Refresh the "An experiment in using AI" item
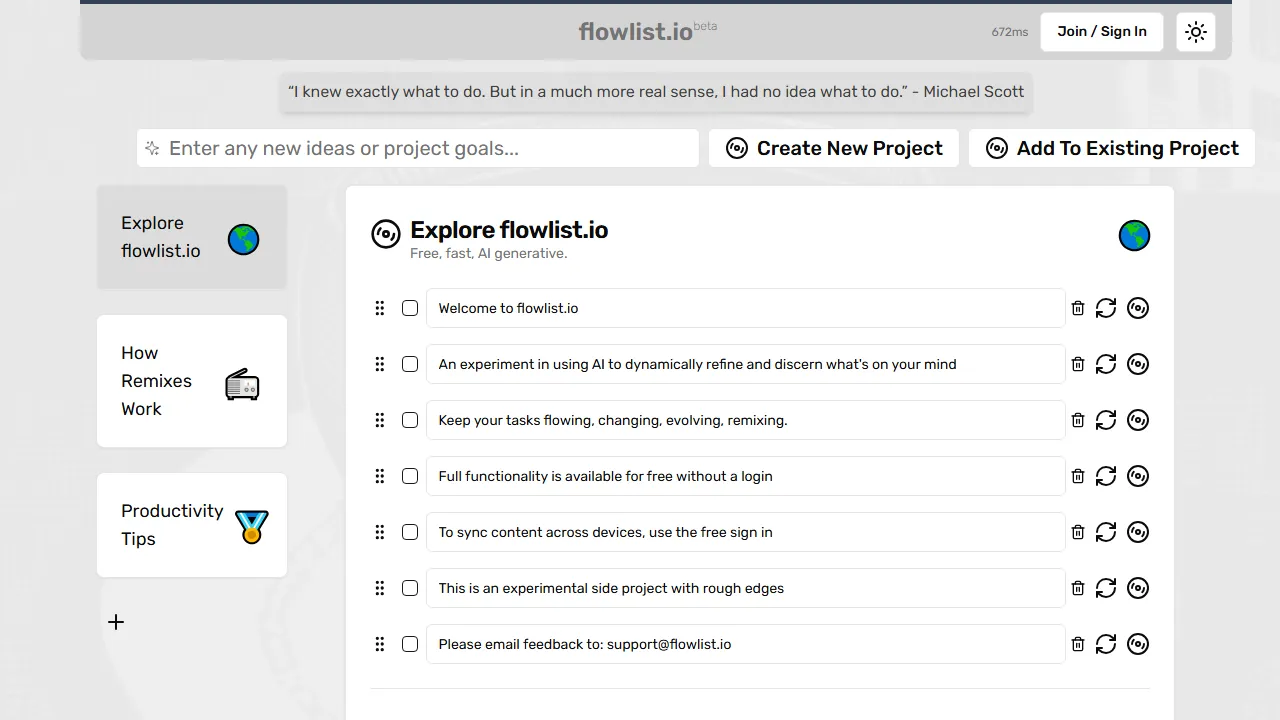Screen dimensions: 1280x720 pos(1105,364)
